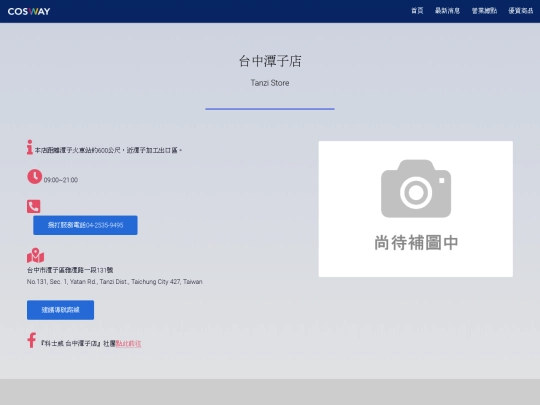
Task: Click the blue navigation route button under the address
Action: tap(60, 310)
